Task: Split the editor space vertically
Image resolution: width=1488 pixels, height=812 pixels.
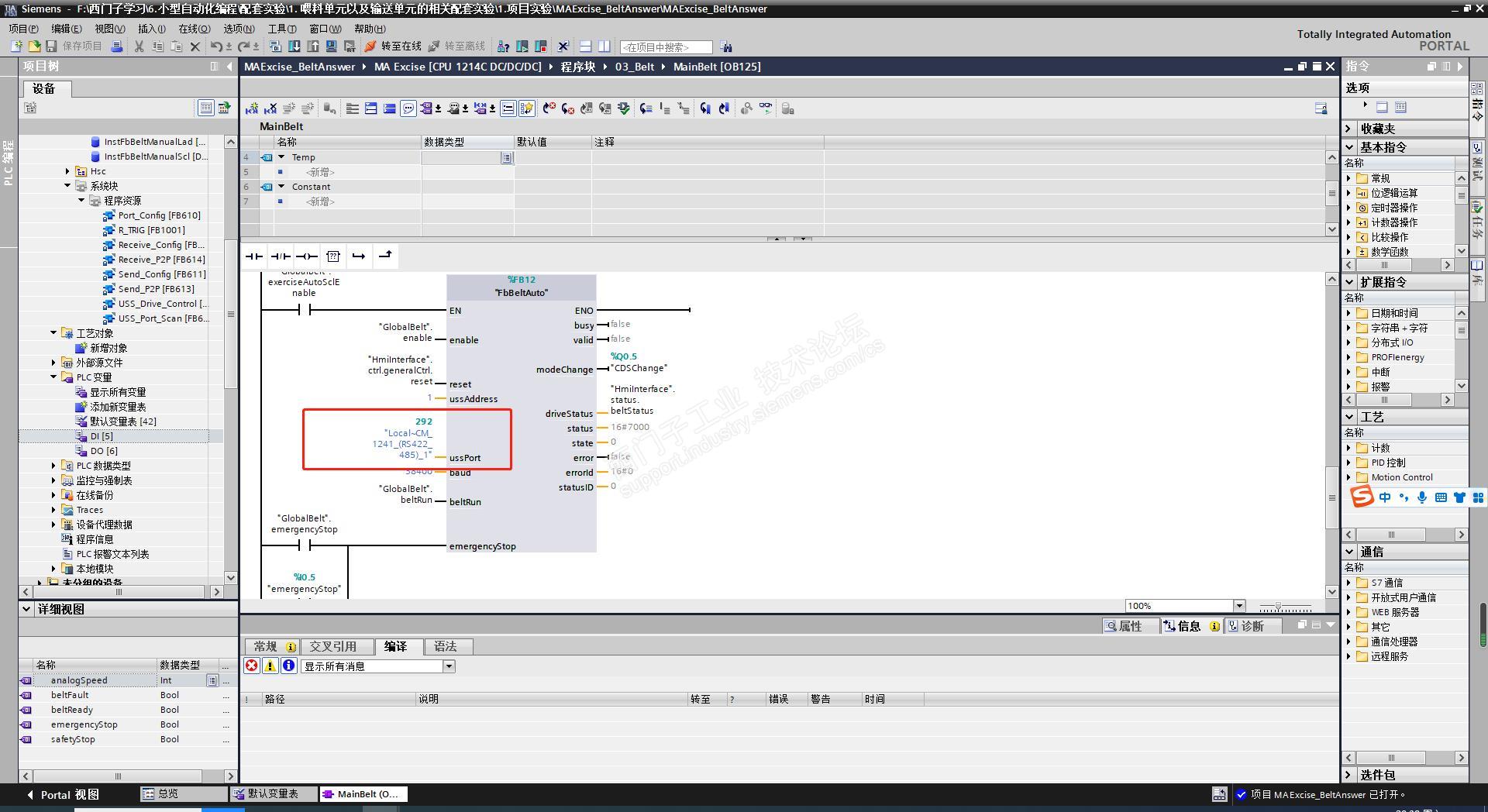Action: click(604, 46)
